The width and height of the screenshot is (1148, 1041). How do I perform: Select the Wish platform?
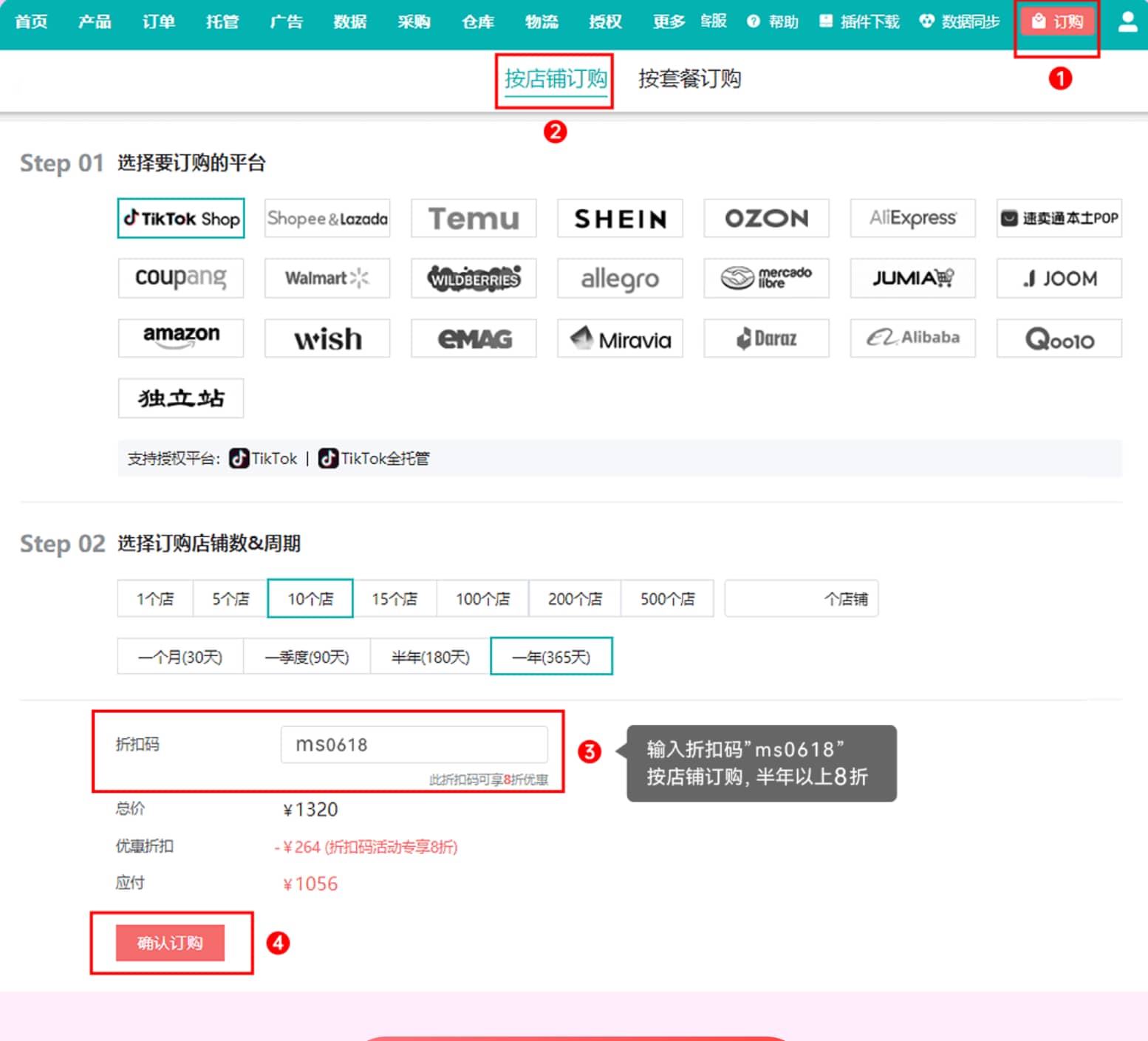point(327,338)
